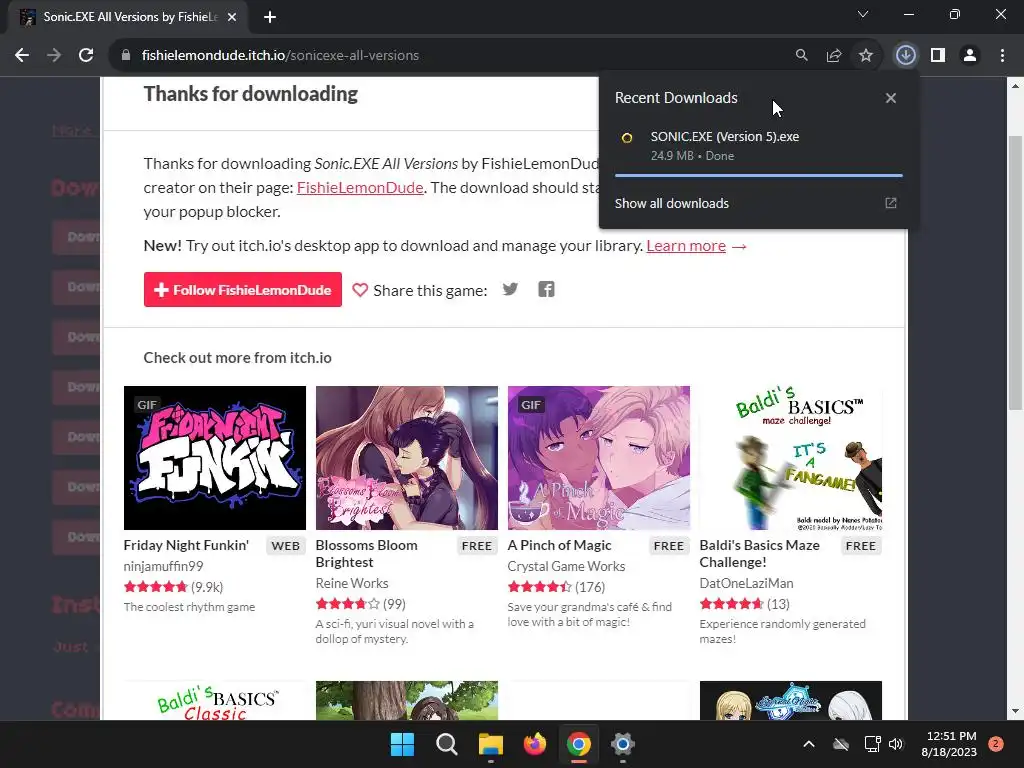The height and width of the screenshot is (768, 1024).
Task: Follow the Learn more link
Action: [686, 246]
